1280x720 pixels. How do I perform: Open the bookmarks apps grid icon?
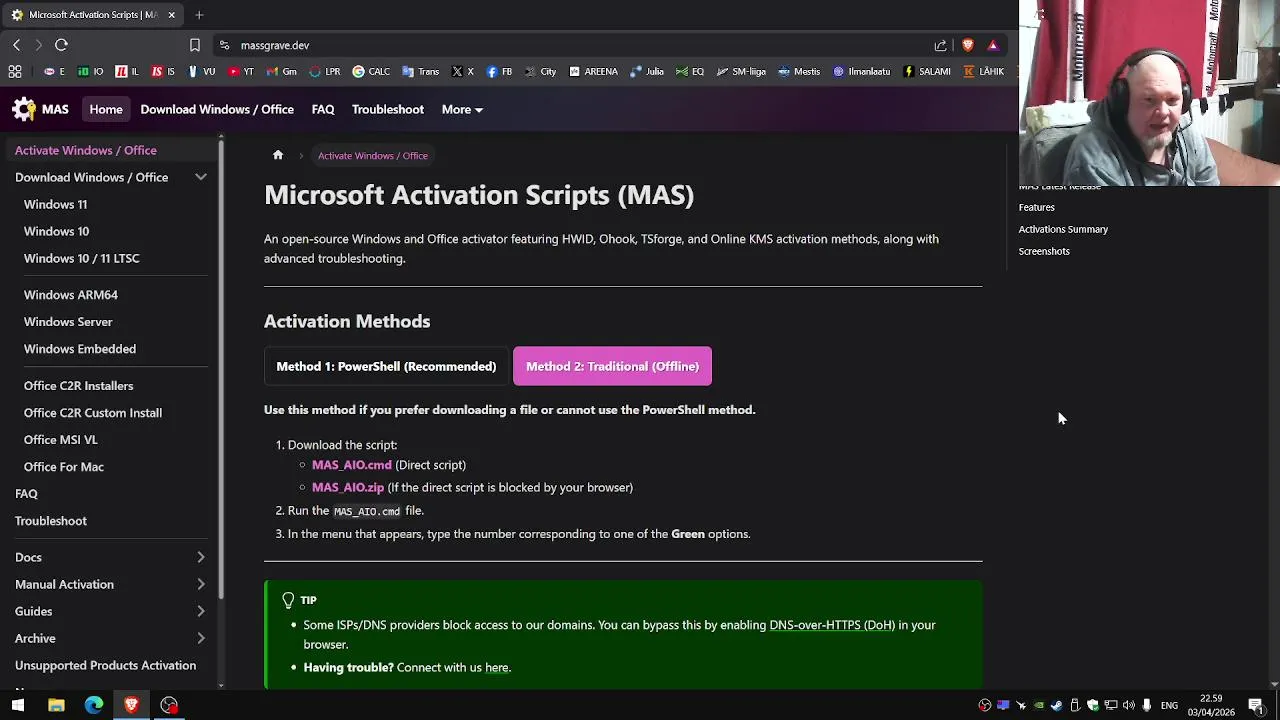(x=15, y=71)
